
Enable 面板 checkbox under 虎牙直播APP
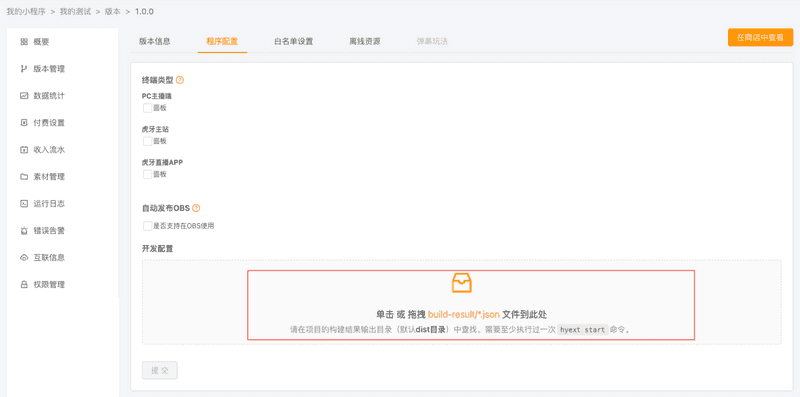(x=147, y=175)
